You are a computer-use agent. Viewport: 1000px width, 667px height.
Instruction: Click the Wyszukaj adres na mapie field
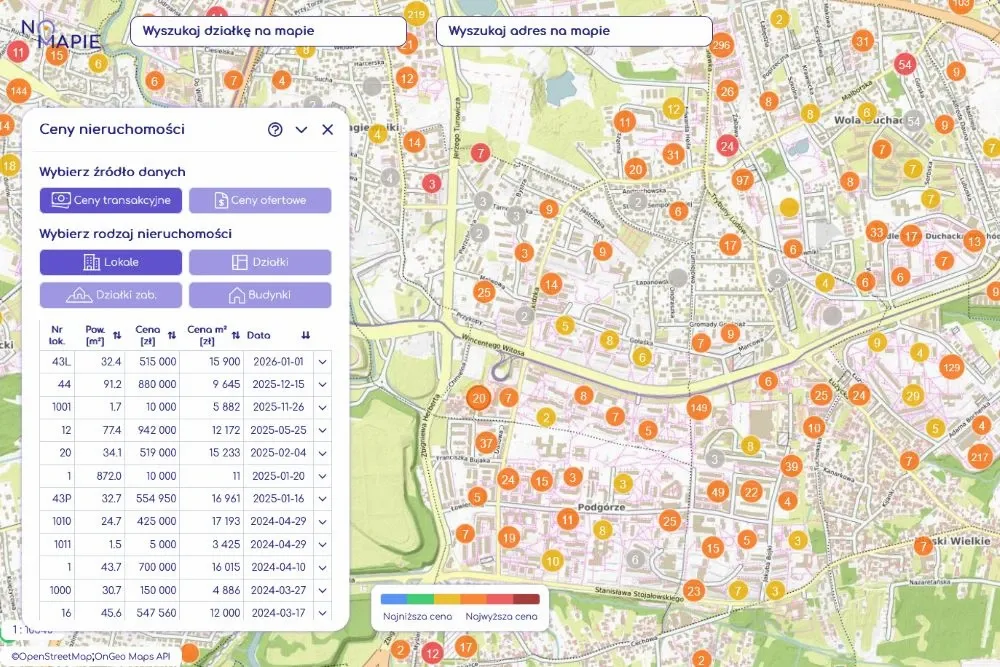(574, 31)
